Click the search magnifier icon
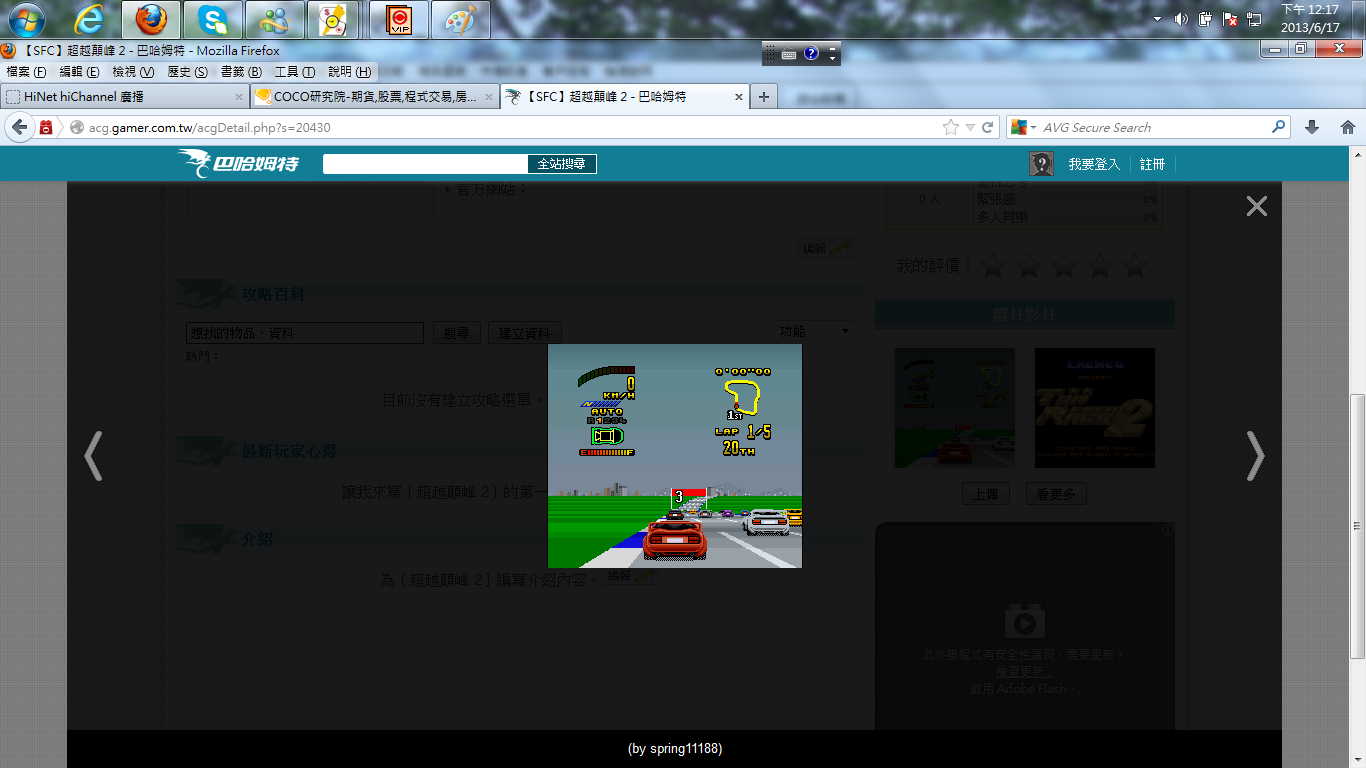Viewport: 1366px width, 768px height. pyautogui.click(x=1279, y=127)
